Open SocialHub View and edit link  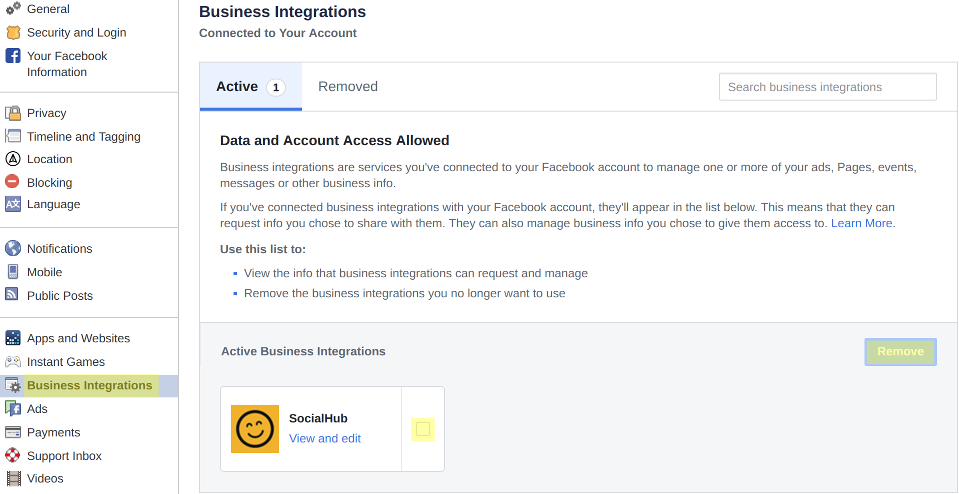pos(325,438)
